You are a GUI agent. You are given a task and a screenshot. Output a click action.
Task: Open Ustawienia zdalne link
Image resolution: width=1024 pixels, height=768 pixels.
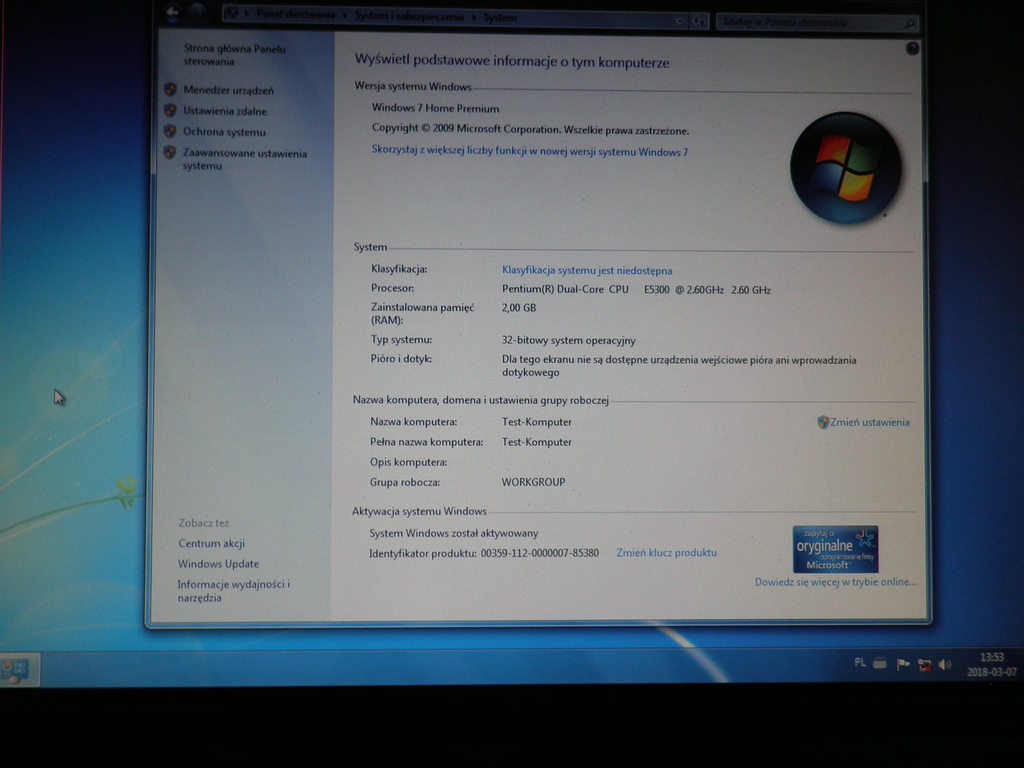point(225,111)
